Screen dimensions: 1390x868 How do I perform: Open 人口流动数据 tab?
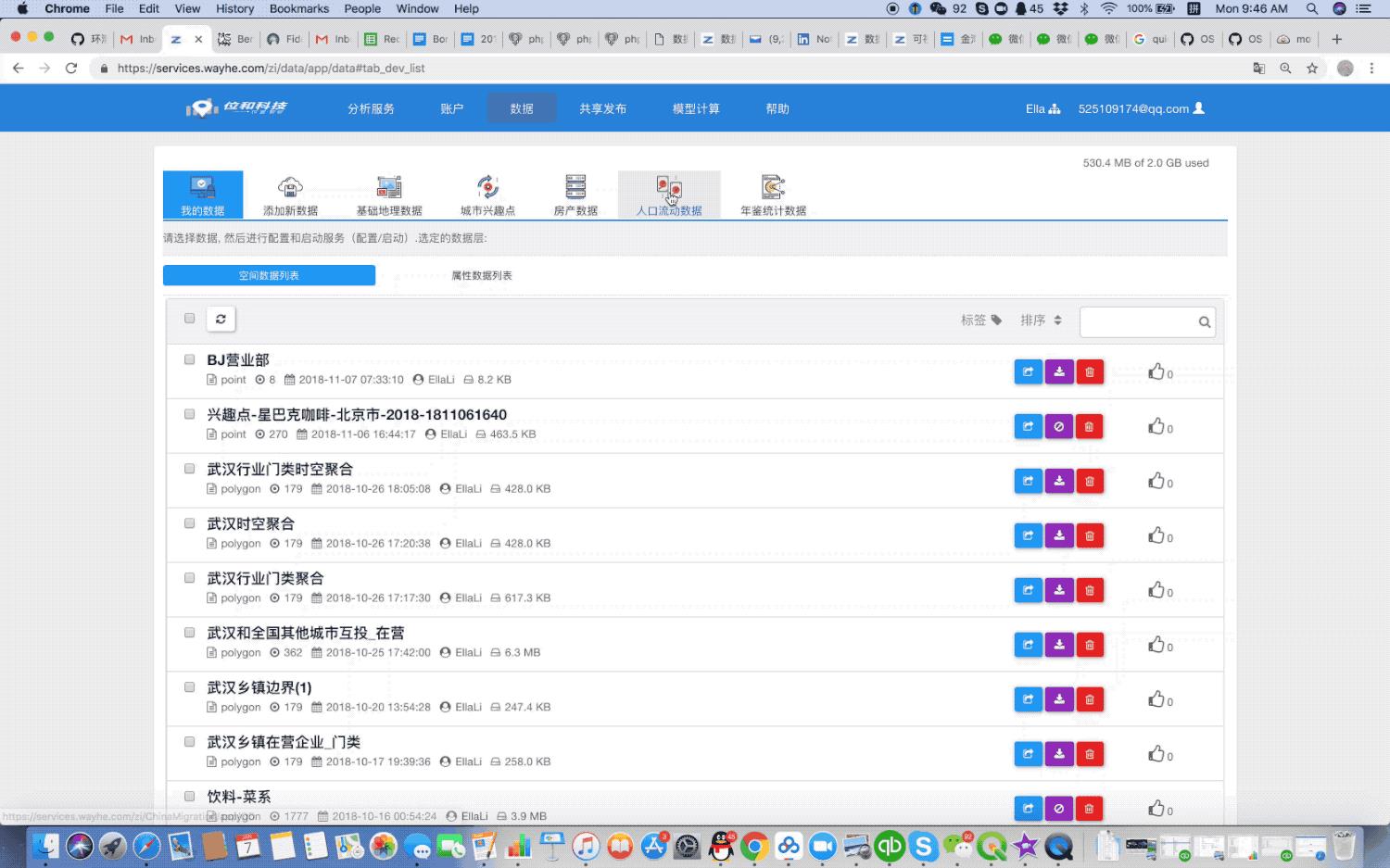pos(669,195)
